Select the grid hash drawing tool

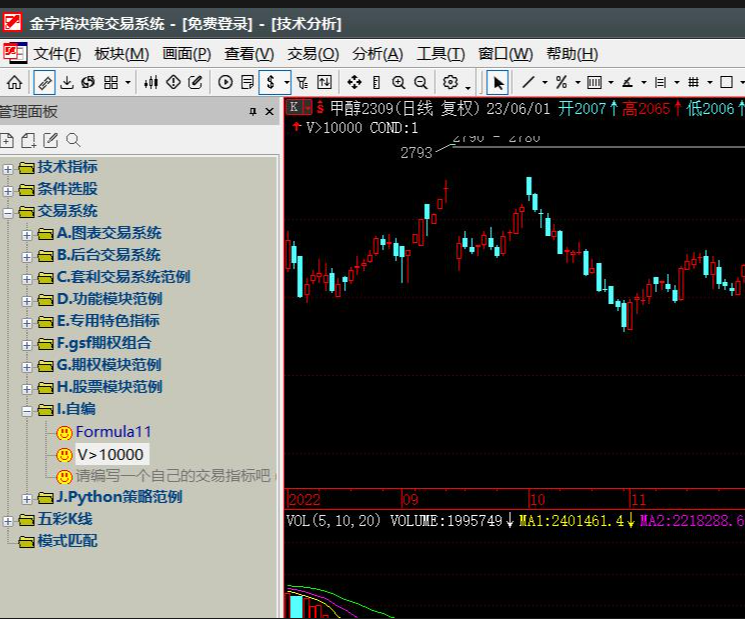(x=694, y=83)
